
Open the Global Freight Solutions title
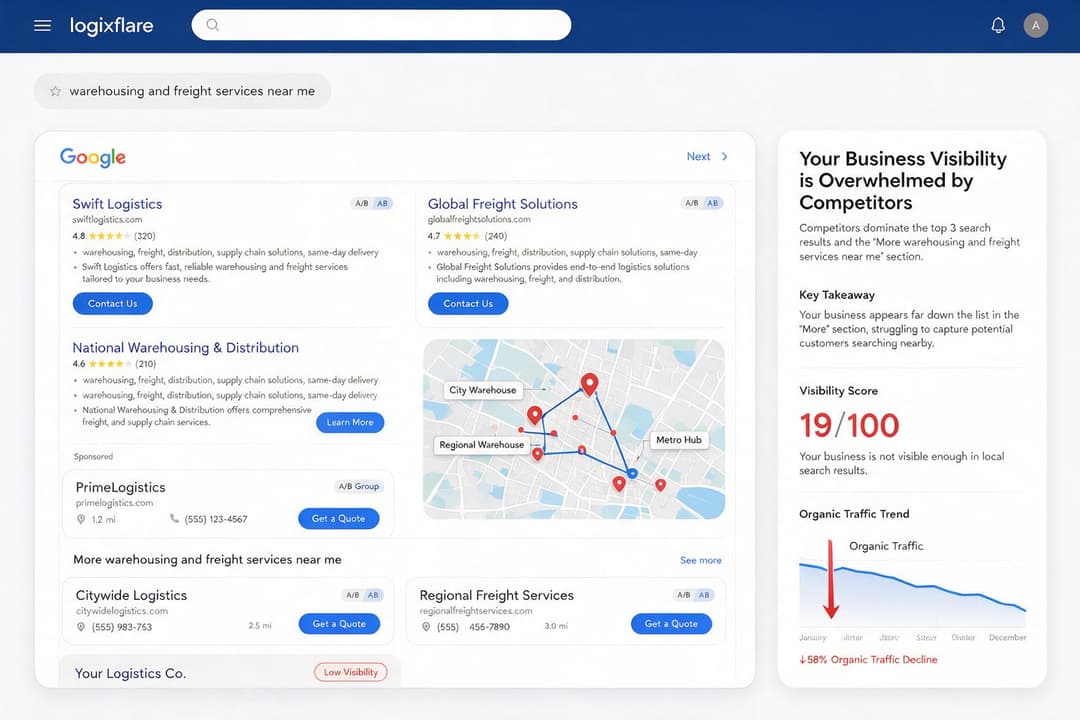pyautogui.click(x=503, y=204)
